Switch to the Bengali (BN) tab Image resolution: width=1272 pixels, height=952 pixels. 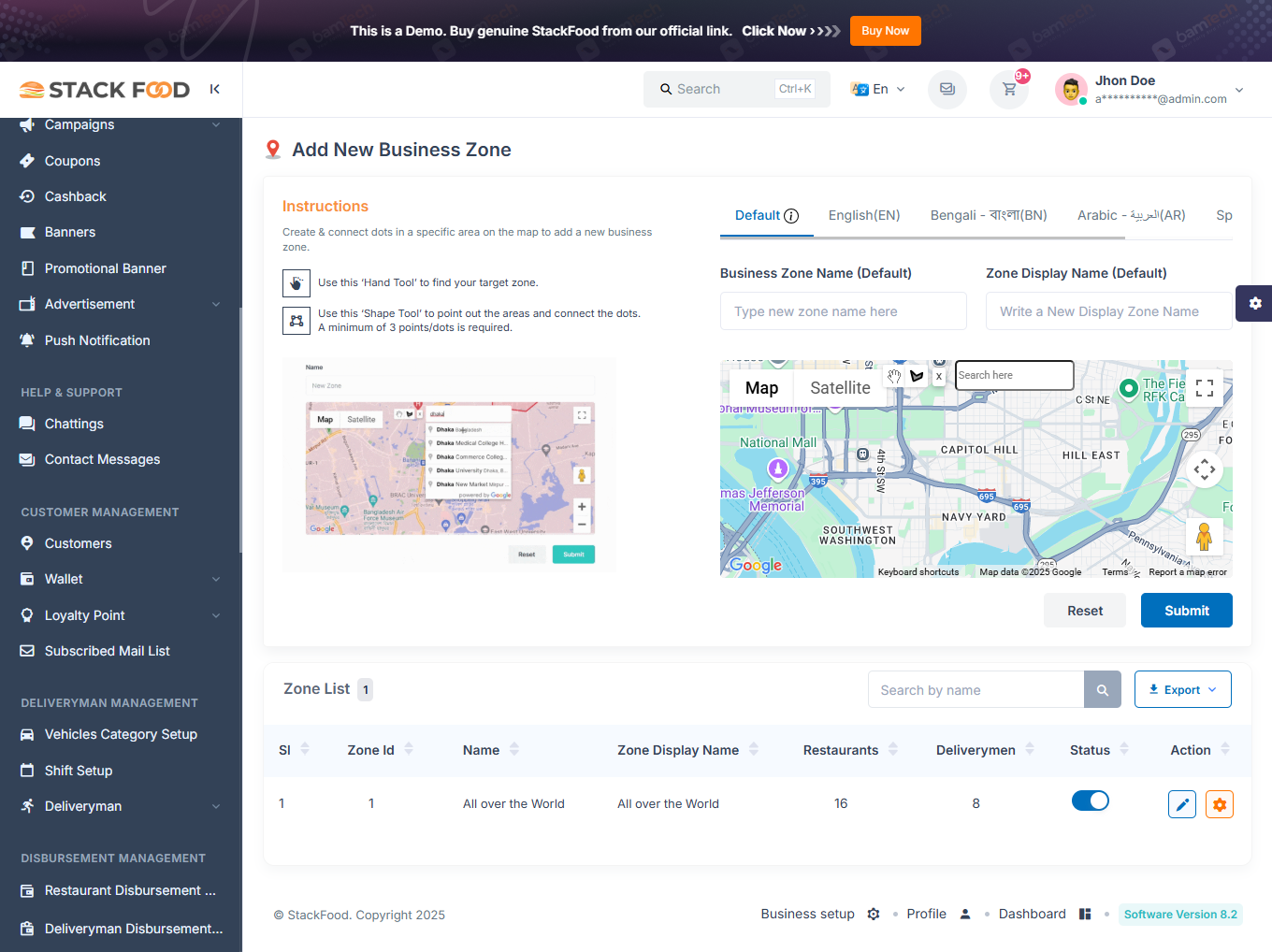point(989,215)
